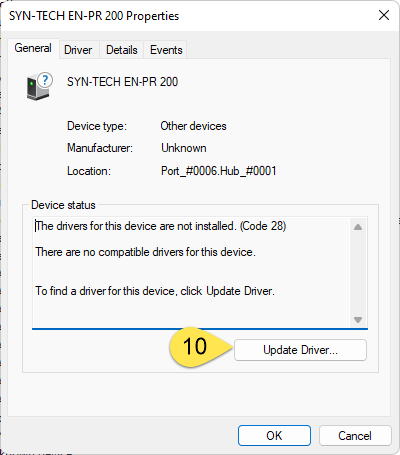400x455 pixels.
Task: Select the Details tab
Action: click(x=122, y=50)
